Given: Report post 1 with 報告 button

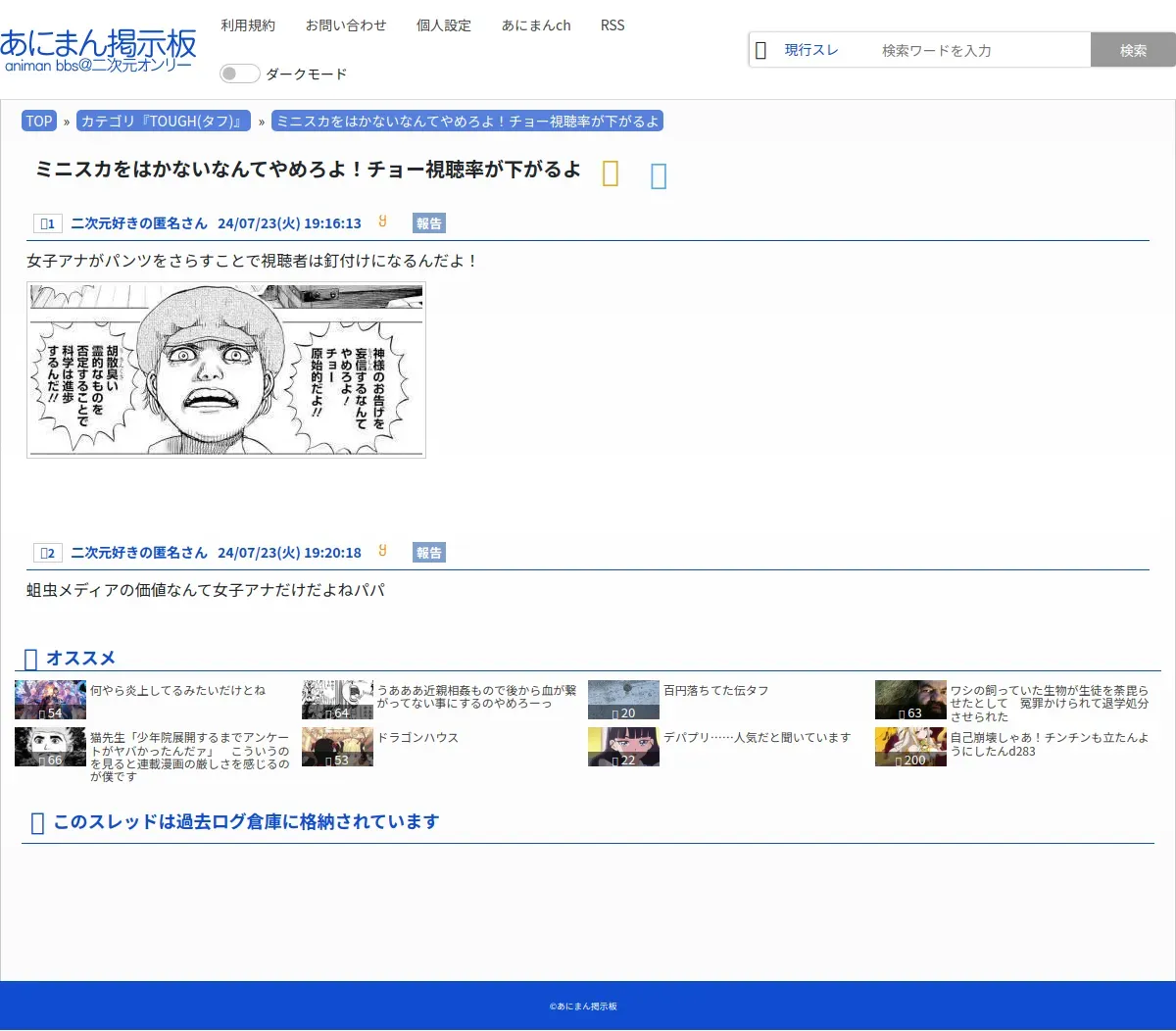Looking at the screenshot, I should tap(428, 223).
